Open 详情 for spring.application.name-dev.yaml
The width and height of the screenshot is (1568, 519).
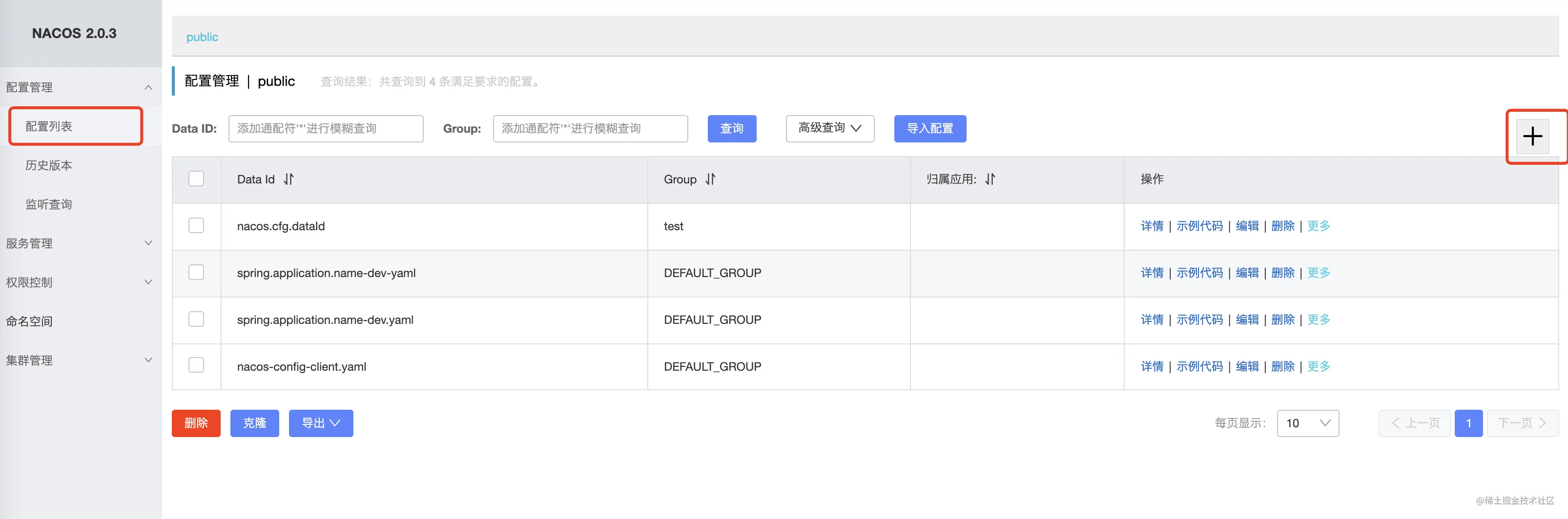tap(1152, 319)
